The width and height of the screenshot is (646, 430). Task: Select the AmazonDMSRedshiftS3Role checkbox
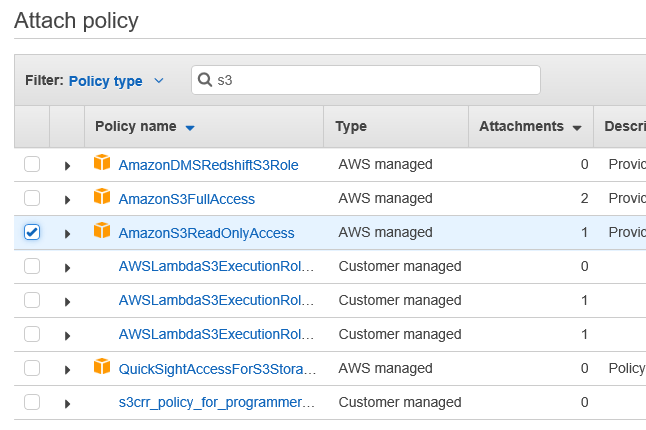(32, 164)
